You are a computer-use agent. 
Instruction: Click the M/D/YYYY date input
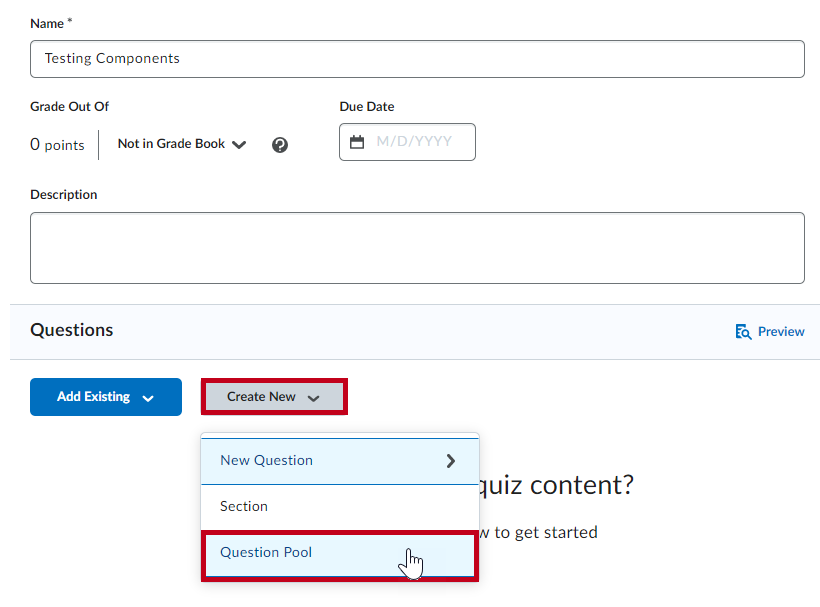pos(414,142)
